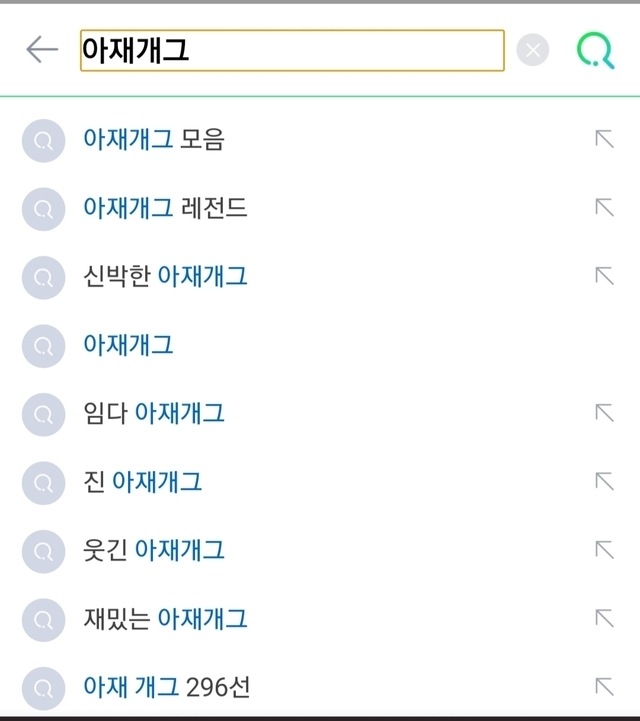Image resolution: width=640 pixels, height=721 pixels.
Task: Clear the search text with X button
Action: [x=533, y=50]
